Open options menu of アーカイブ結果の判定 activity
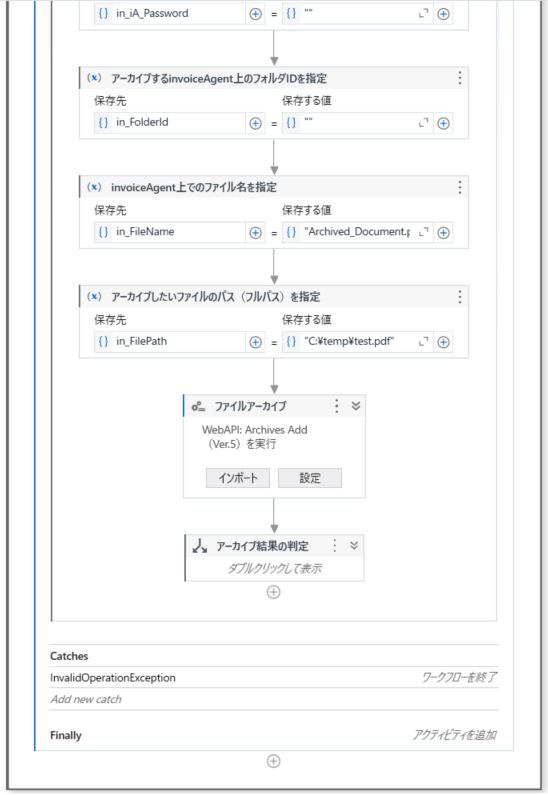This screenshot has height=795, width=548. coord(335,546)
